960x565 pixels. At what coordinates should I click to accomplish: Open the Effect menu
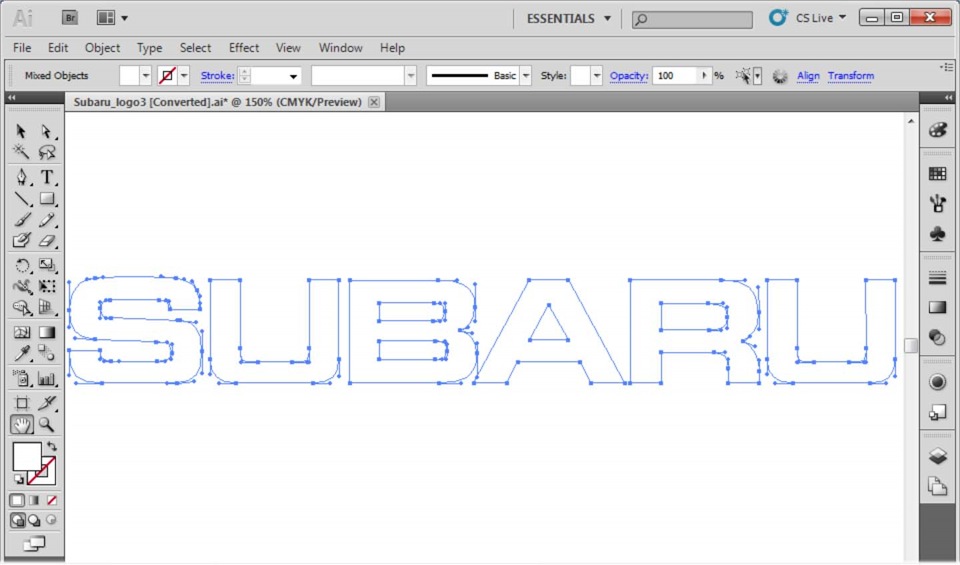click(244, 48)
